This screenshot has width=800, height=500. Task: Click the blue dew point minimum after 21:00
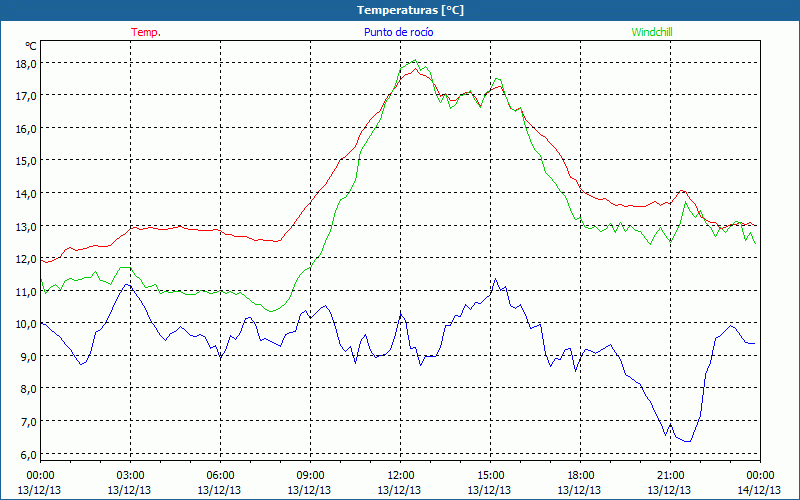click(688, 441)
